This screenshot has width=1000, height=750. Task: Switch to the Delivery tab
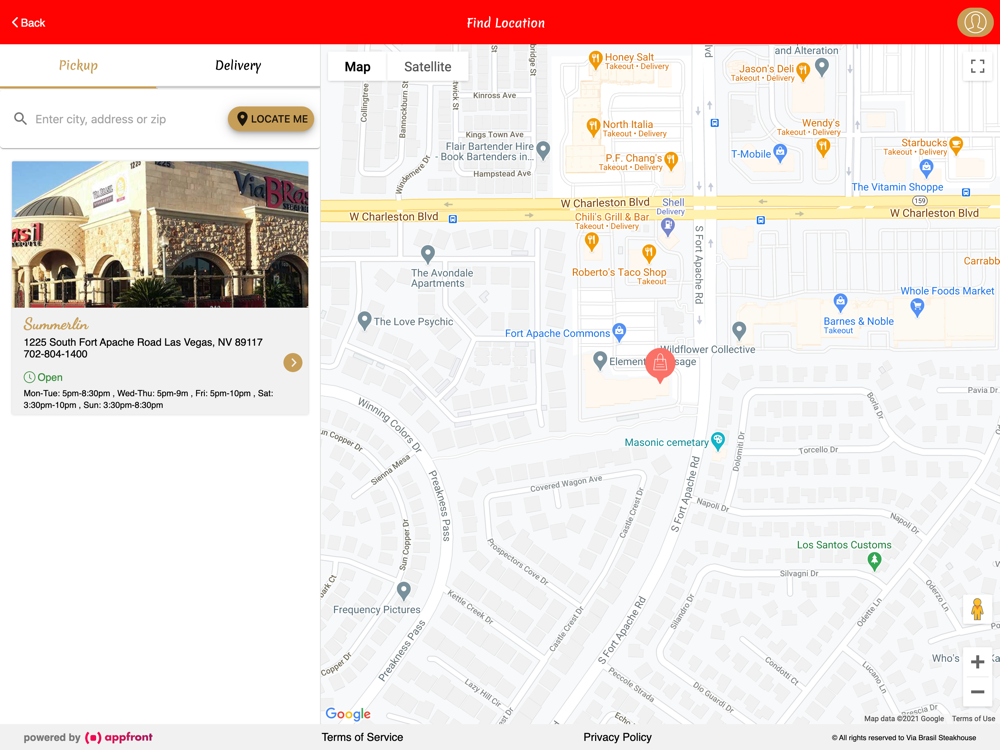click(238, 66)
